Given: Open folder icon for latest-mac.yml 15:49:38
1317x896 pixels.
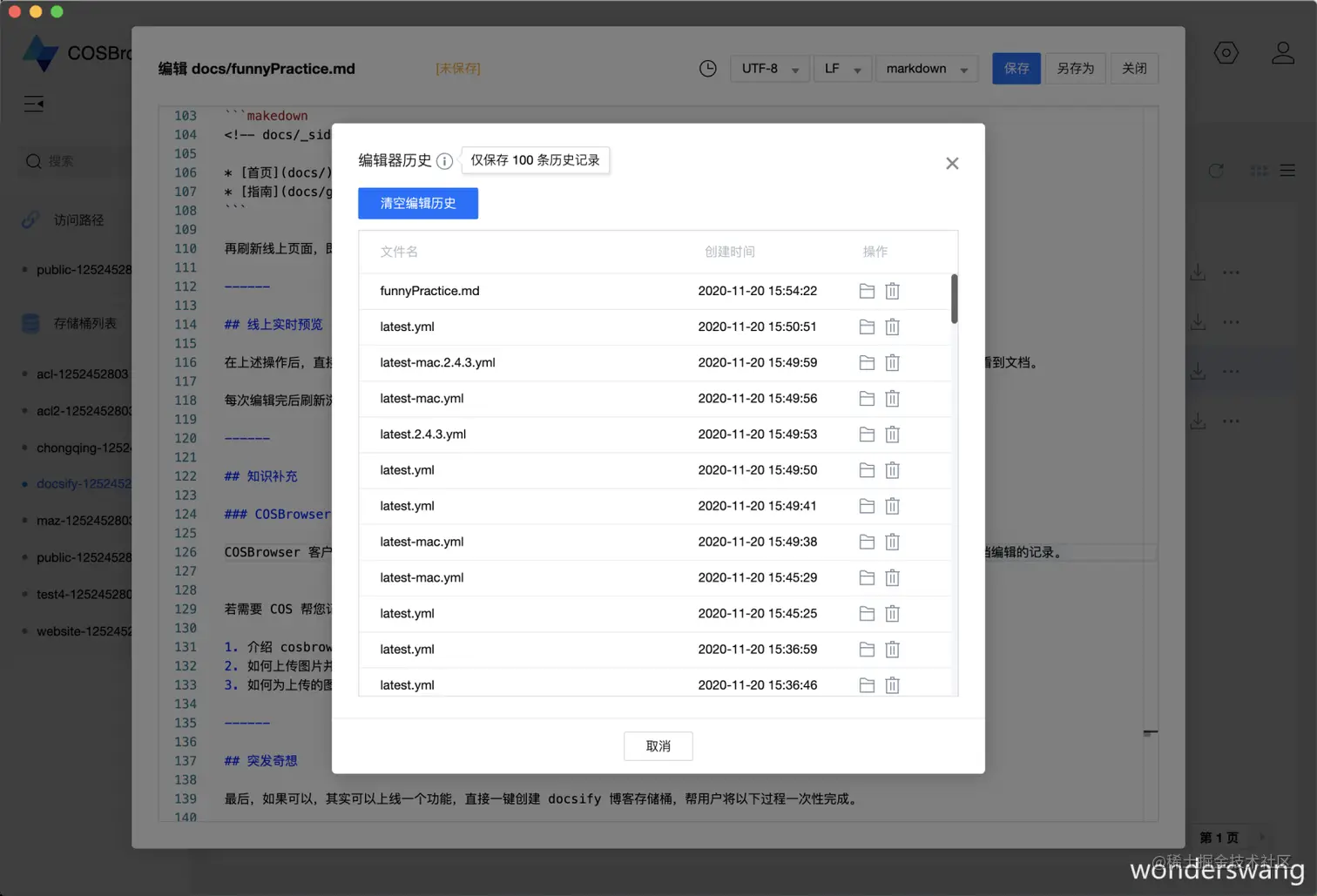Looking at the screenshot, I should pyautogui.click(x=867, y=542).
